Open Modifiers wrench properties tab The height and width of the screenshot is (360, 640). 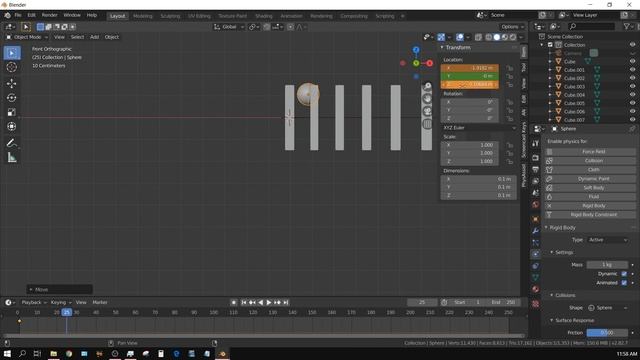536,231
